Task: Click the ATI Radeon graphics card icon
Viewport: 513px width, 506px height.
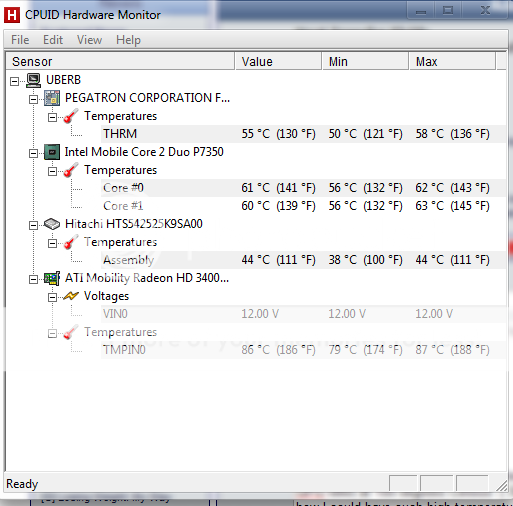Action: pos(52,278)
